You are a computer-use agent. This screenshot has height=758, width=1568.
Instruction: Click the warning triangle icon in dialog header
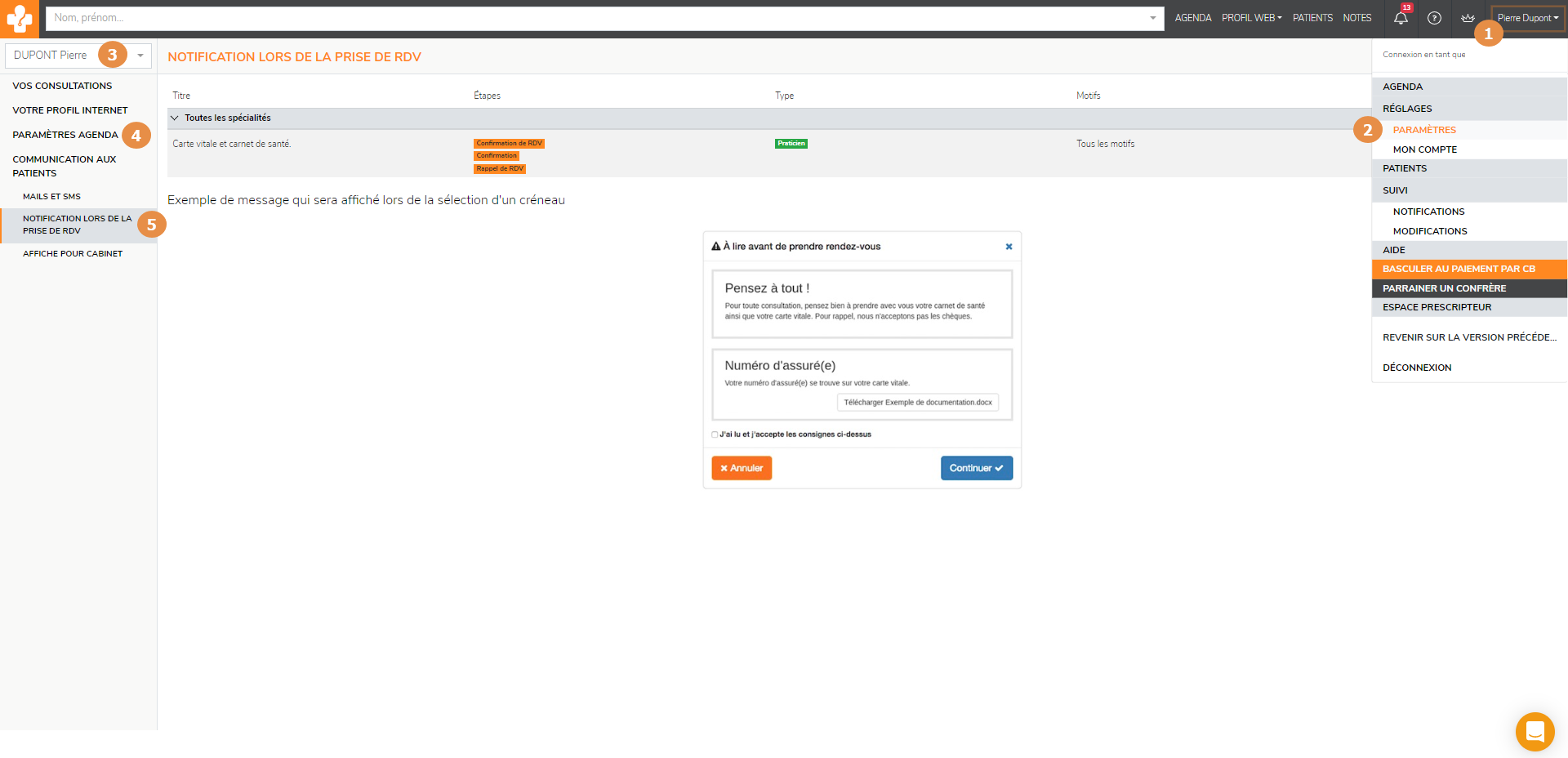tap(716, 247)
